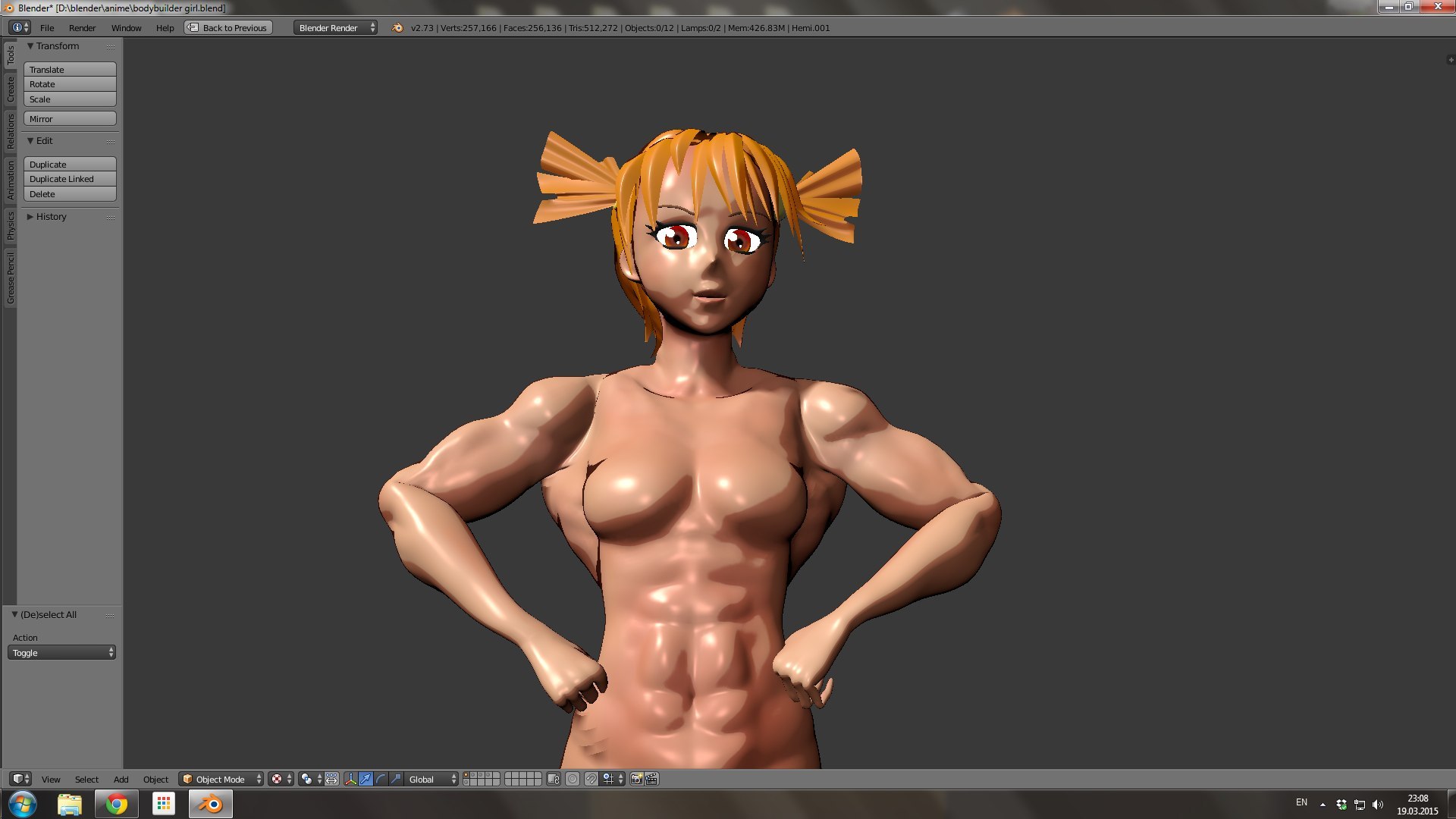Click the Back to Previous button
The height and width of the screenshot is (819, 1456).
click(228, 28)
